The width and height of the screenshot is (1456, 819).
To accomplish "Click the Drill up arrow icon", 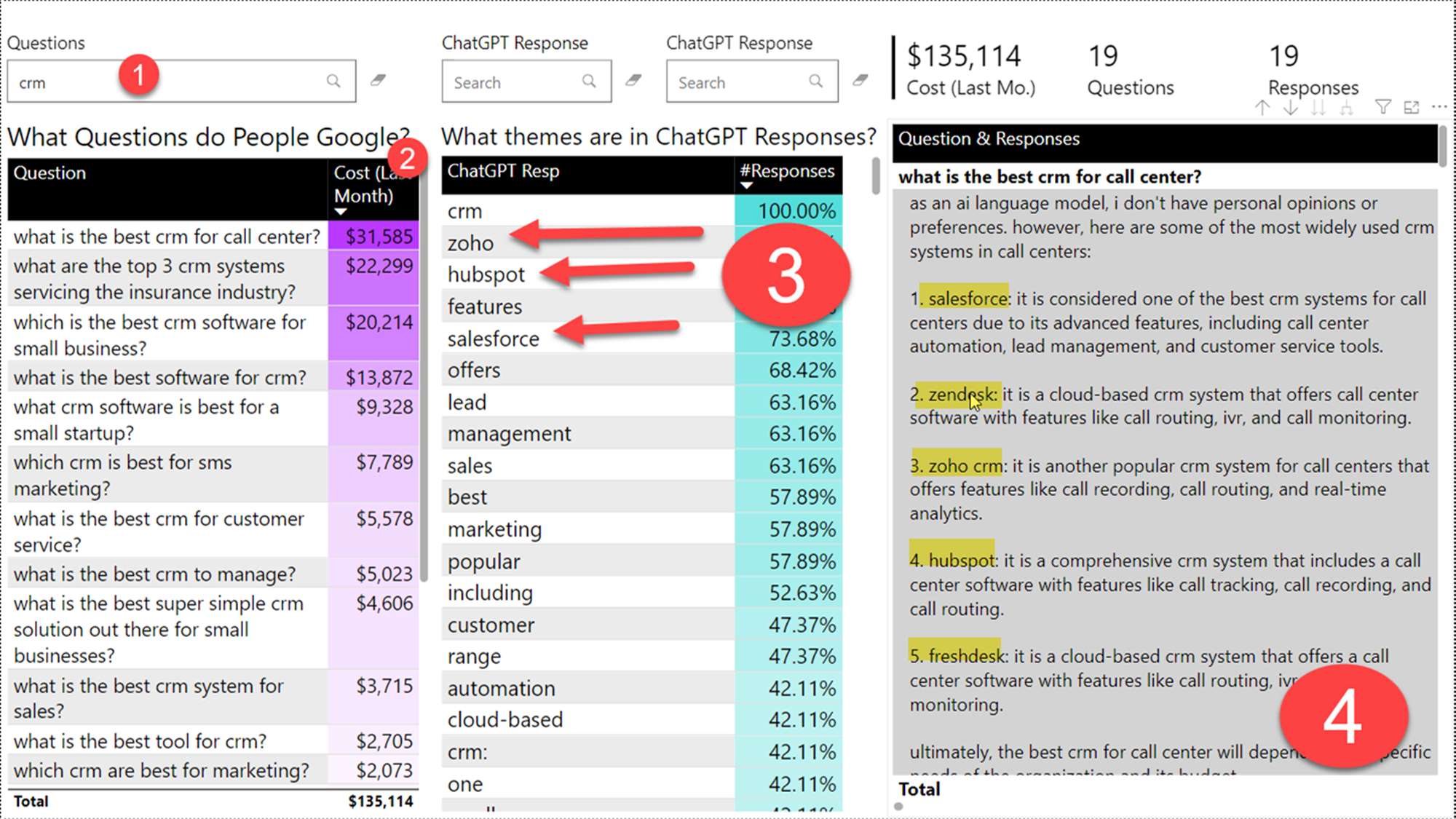I will [1262, 108].
